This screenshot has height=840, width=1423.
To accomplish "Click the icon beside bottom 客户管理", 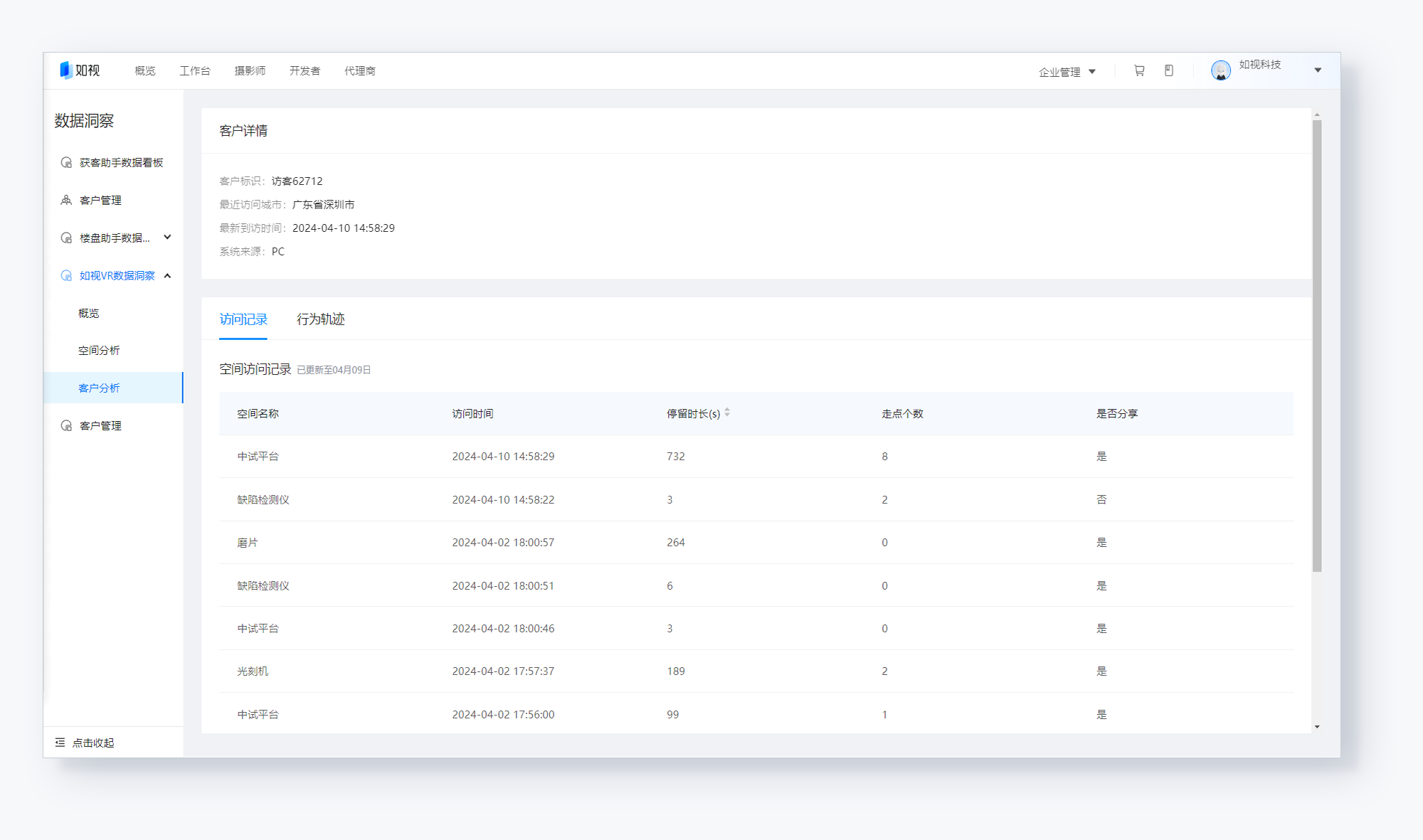I will pyautogui.click(x=66, y=425).
